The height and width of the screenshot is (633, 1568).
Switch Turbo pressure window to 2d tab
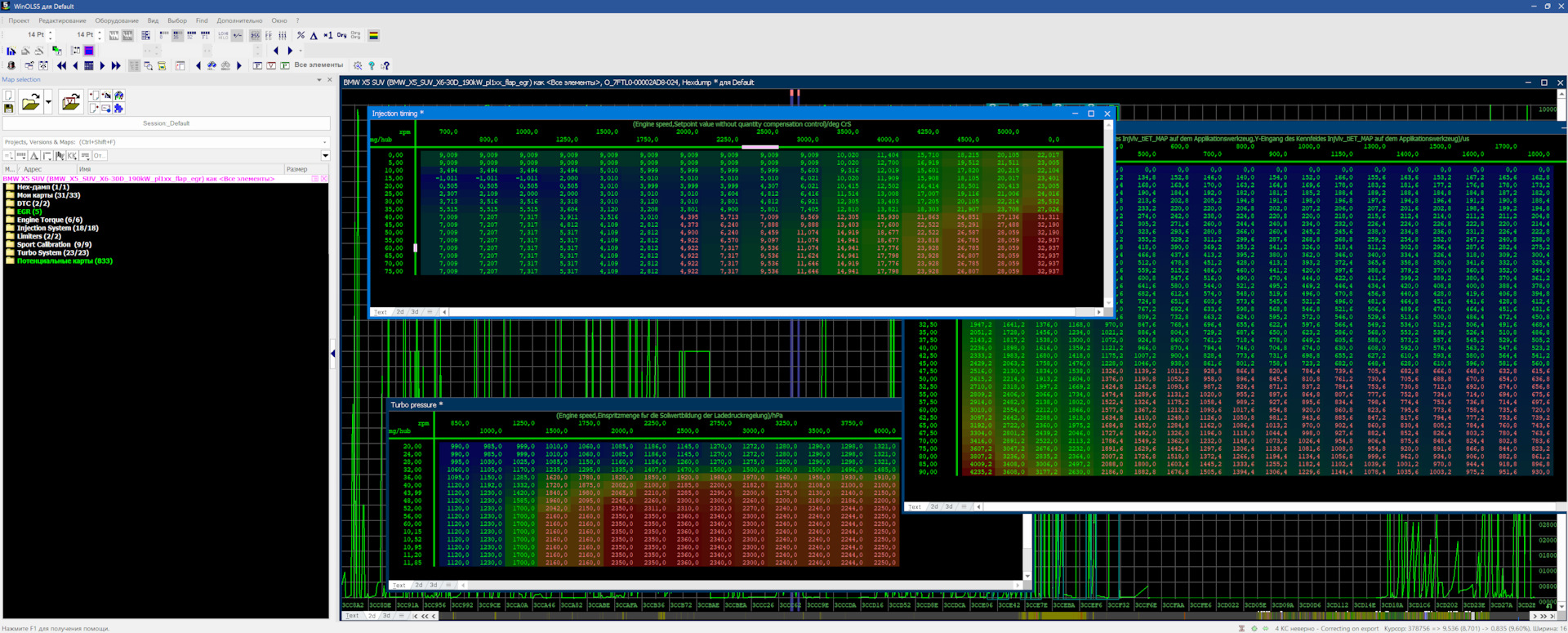click(418, 585)
